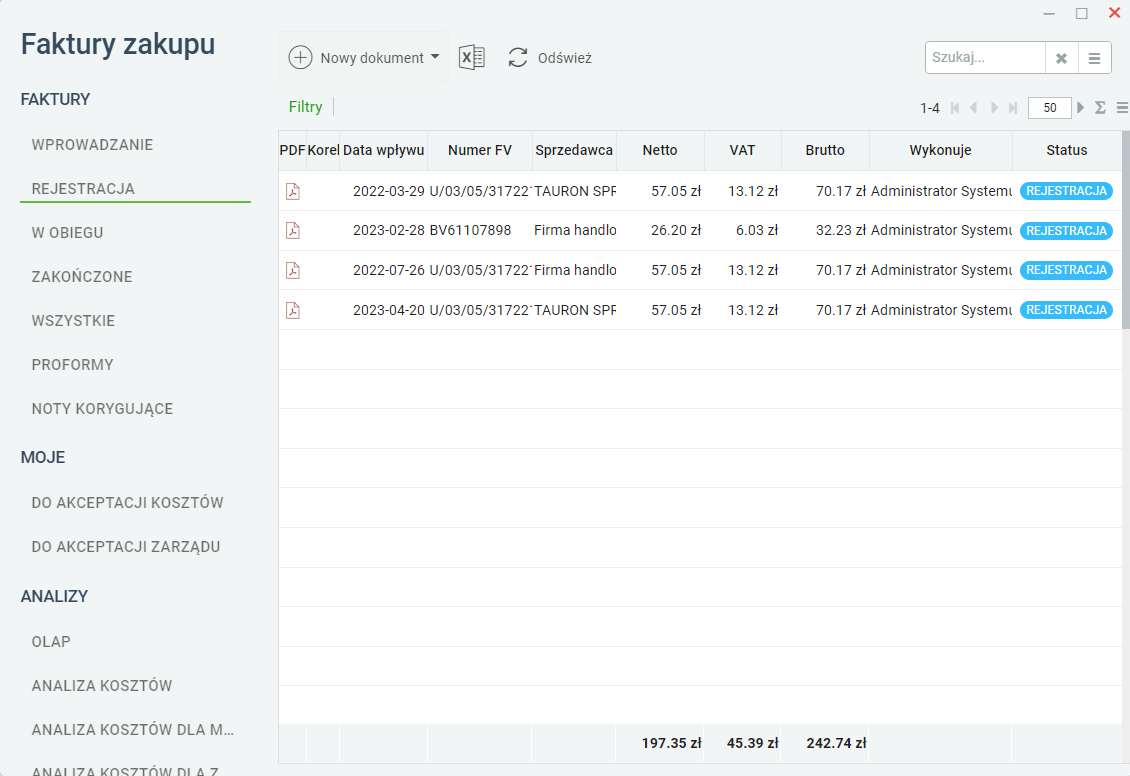The image size is (1130, 776).
Task: Open ANALIZA KOSZTÓW DLA M... report
Action: (133, 730)
